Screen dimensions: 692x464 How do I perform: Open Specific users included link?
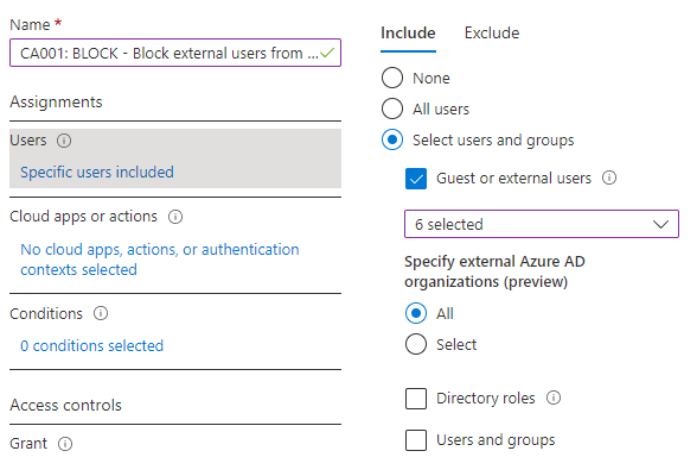click(x=97, y=172)
